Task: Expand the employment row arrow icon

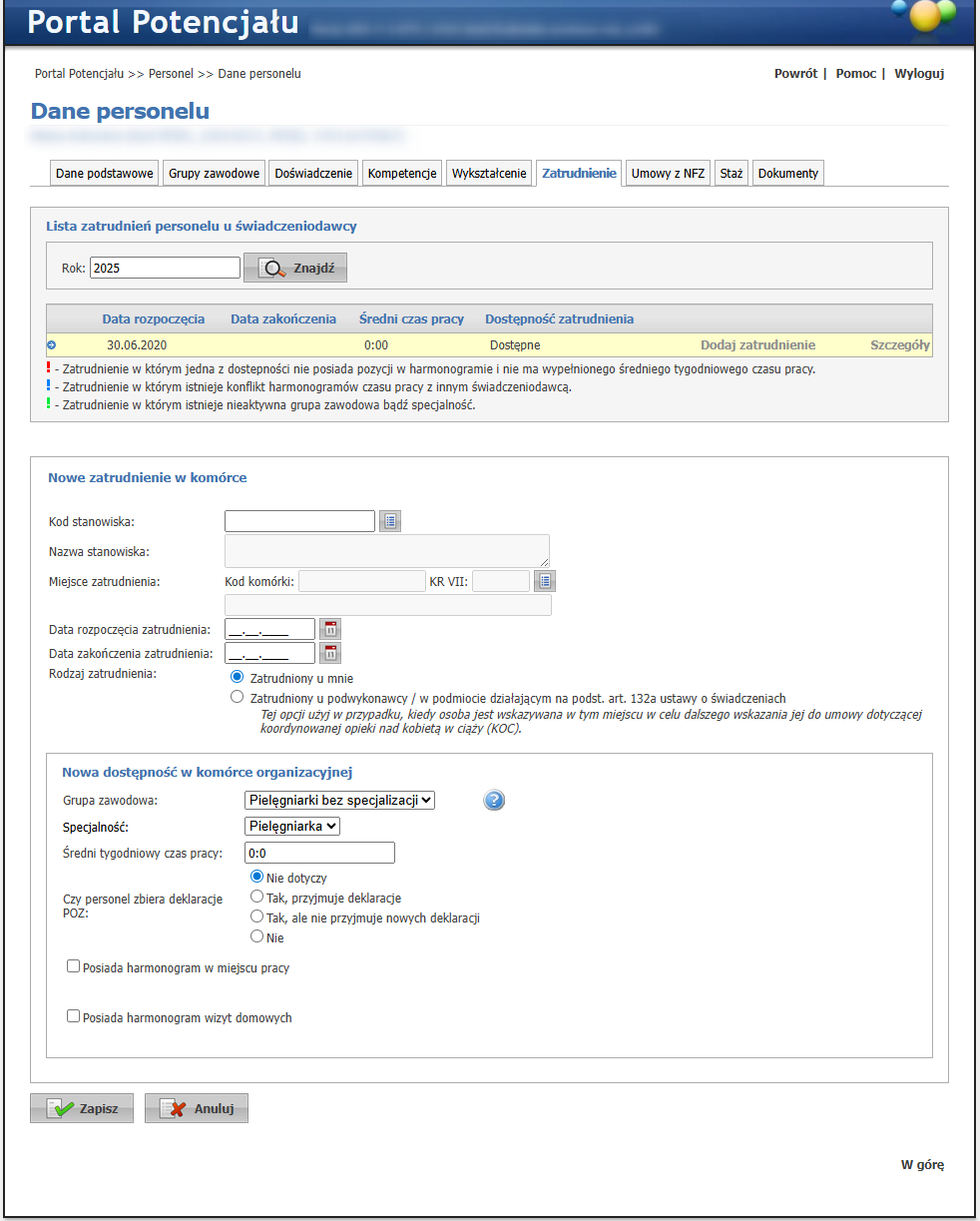Action: (51, 345)
